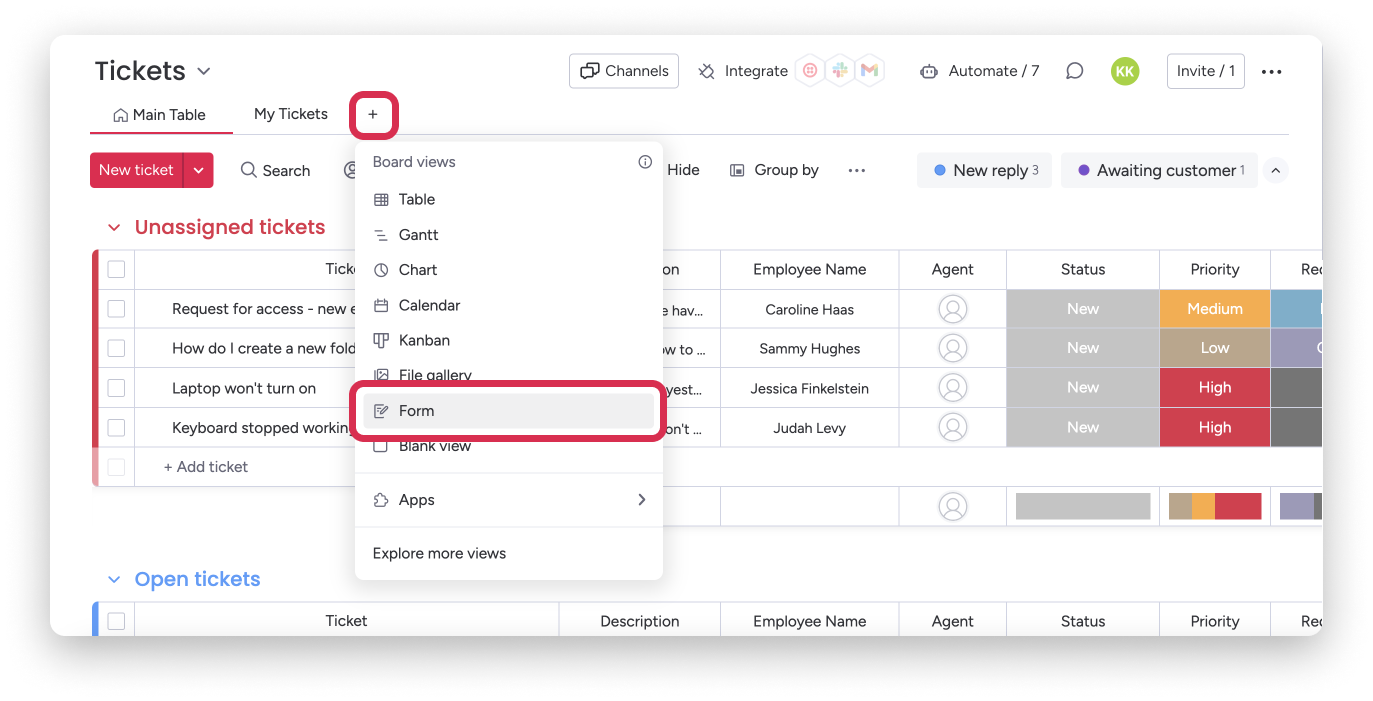Click Hide columns button

pos(683,170)
